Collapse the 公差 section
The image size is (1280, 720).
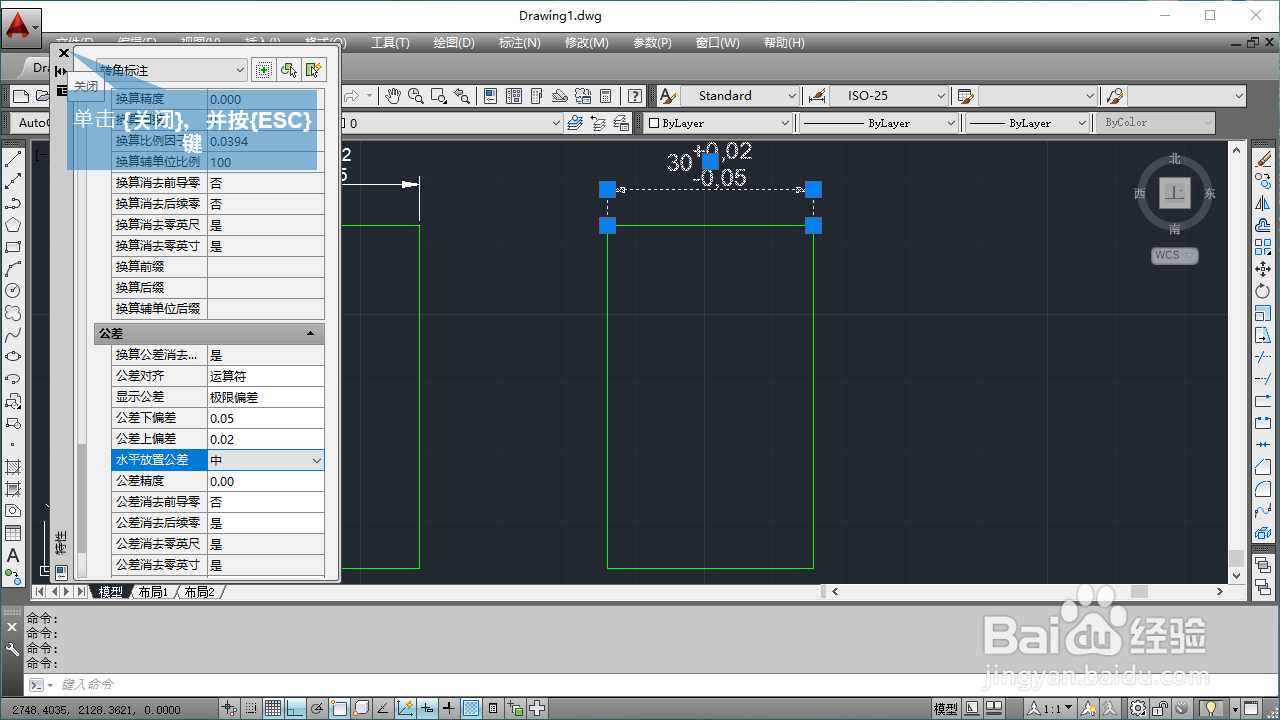(x=310, y=333)
